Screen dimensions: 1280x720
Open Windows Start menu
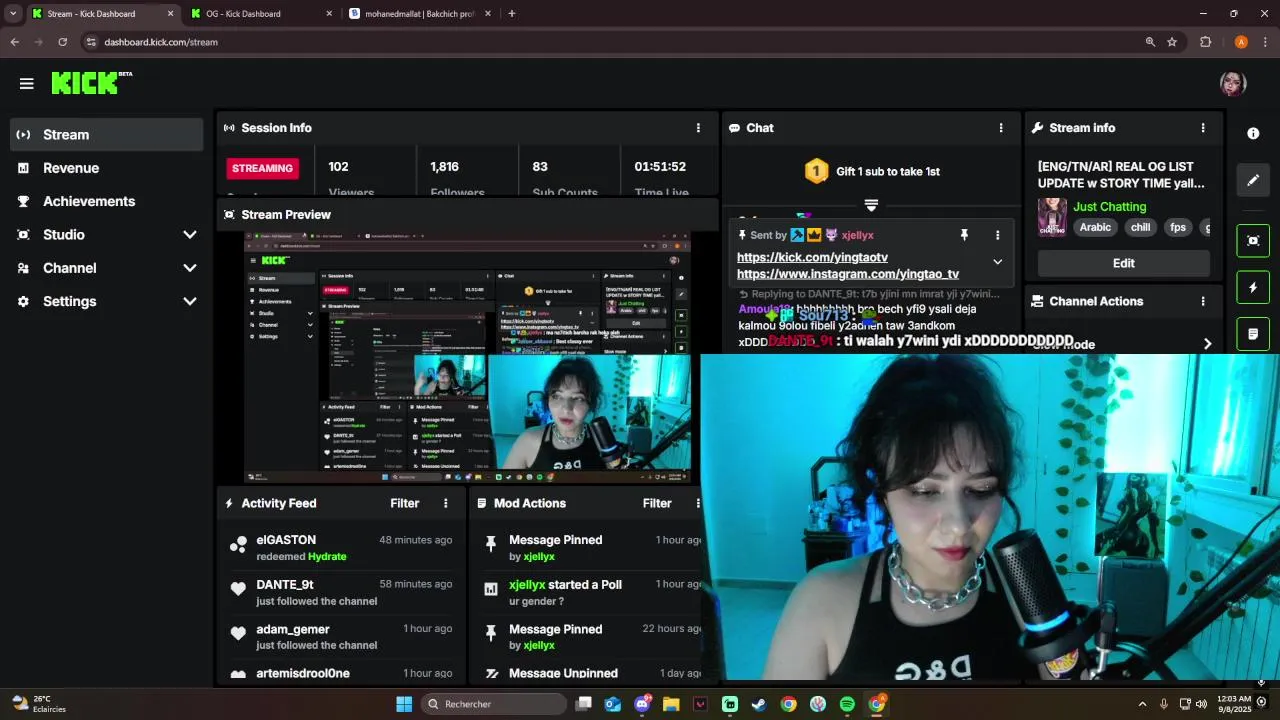(404, 704)
